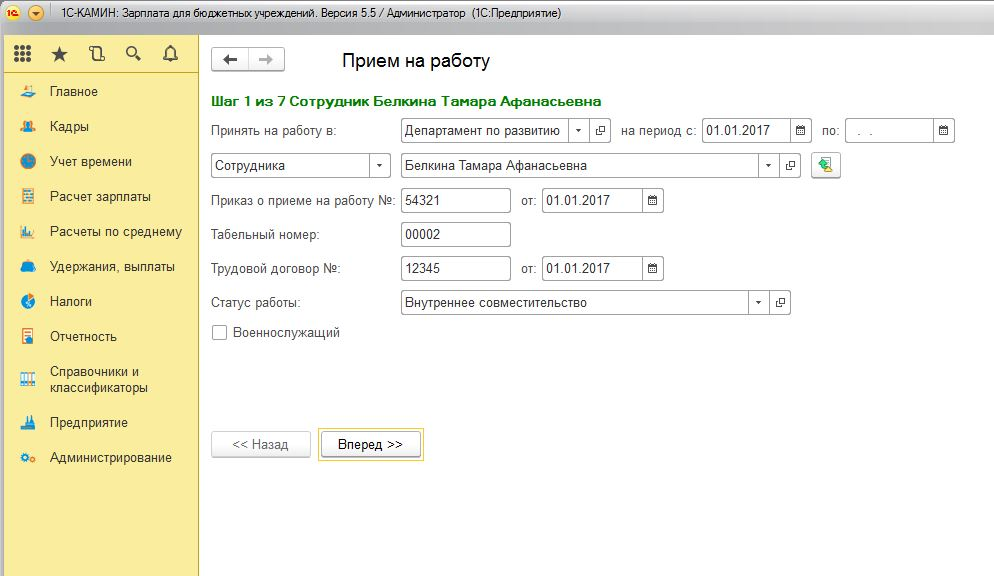Click the Табельный номер input field
This screenshot has width=994, height=576.
455,235
